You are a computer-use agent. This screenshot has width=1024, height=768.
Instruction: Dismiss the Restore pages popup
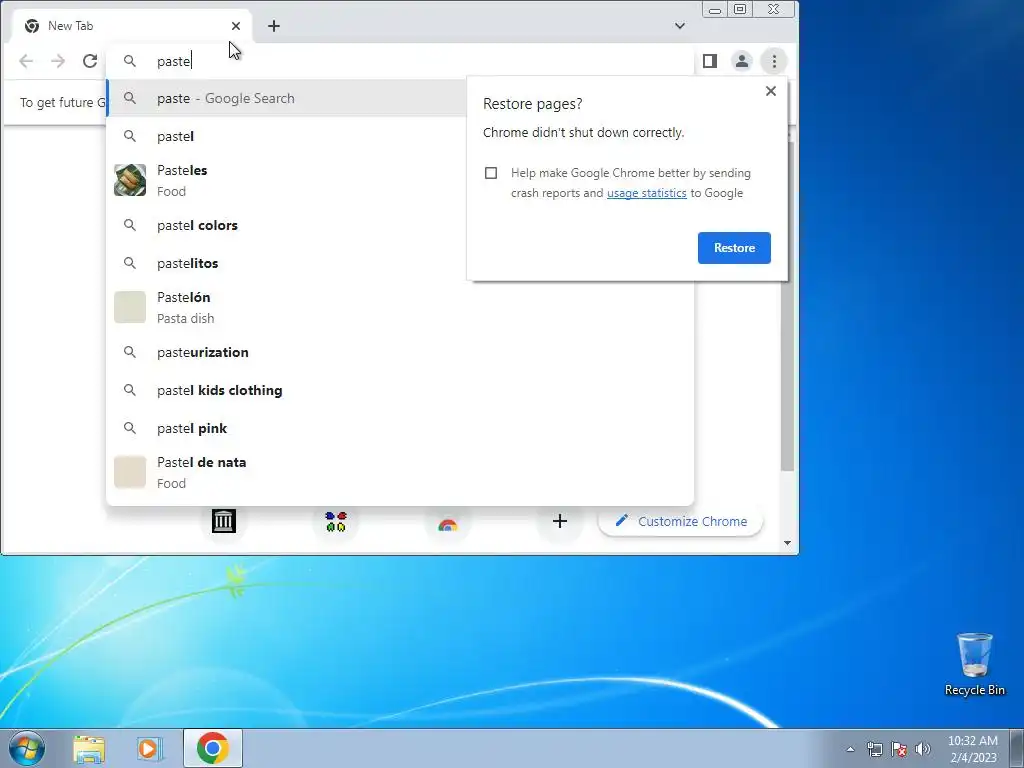tap(771, 91)
